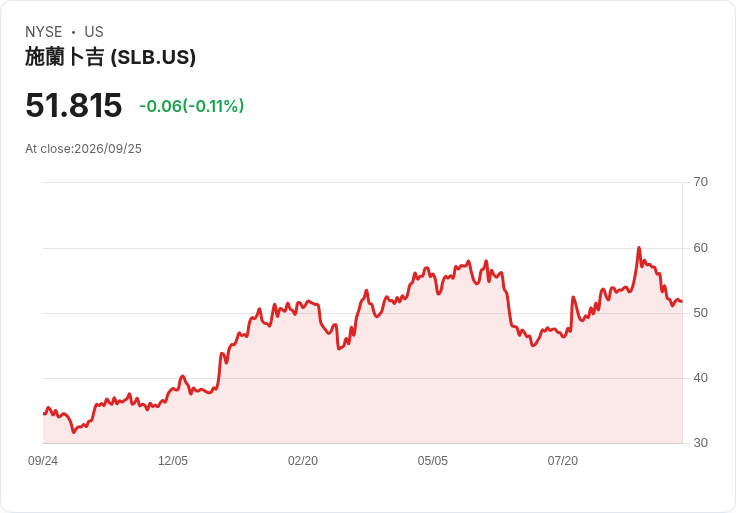Screen dimensions: 736x513
Task: Click the NYSE exchange label
Action: pos(44,32)
